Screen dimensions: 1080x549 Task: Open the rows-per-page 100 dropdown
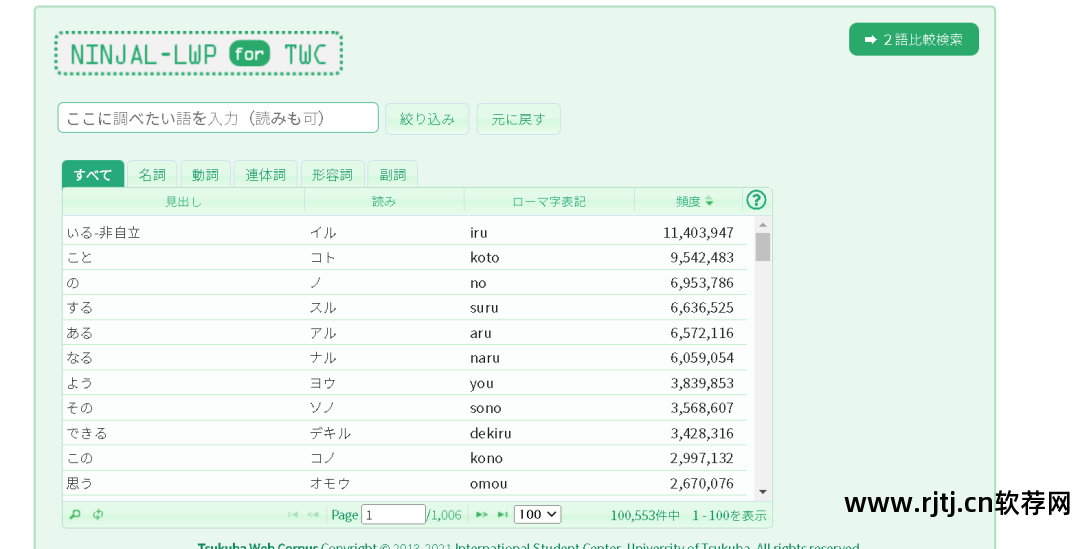coord(537,515)
